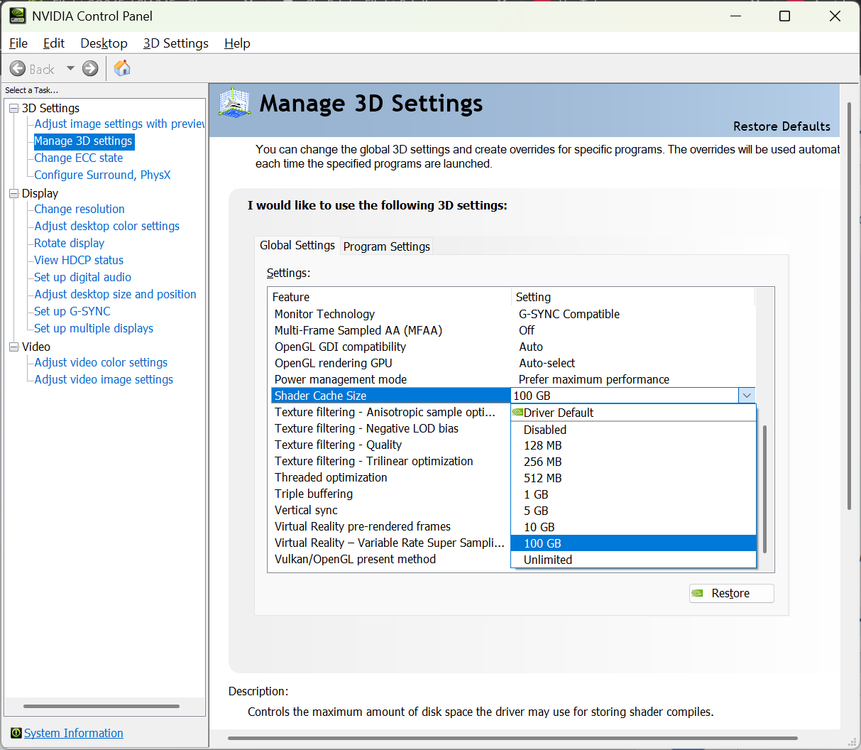Collapse the 3D Settings tree node

(x=14, y=108)
